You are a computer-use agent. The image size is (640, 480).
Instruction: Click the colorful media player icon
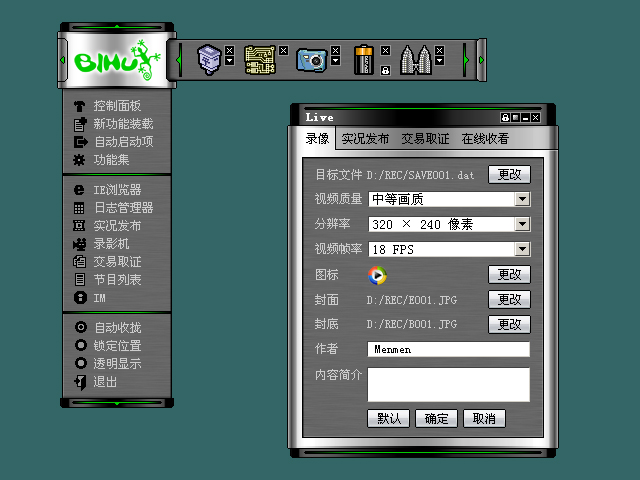(377, 275)
